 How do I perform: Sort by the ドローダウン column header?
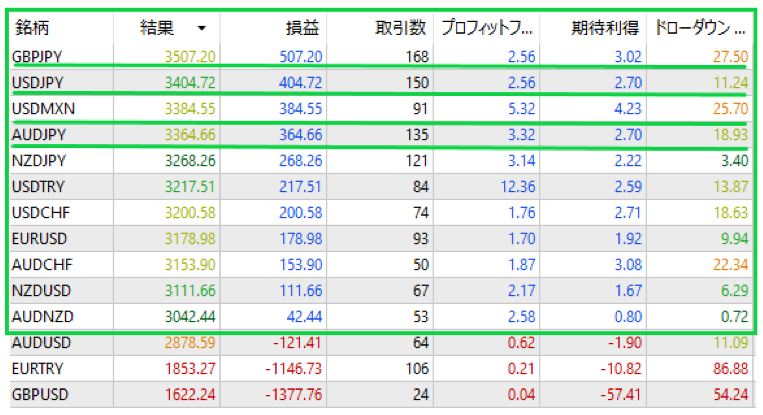point(698,29)
